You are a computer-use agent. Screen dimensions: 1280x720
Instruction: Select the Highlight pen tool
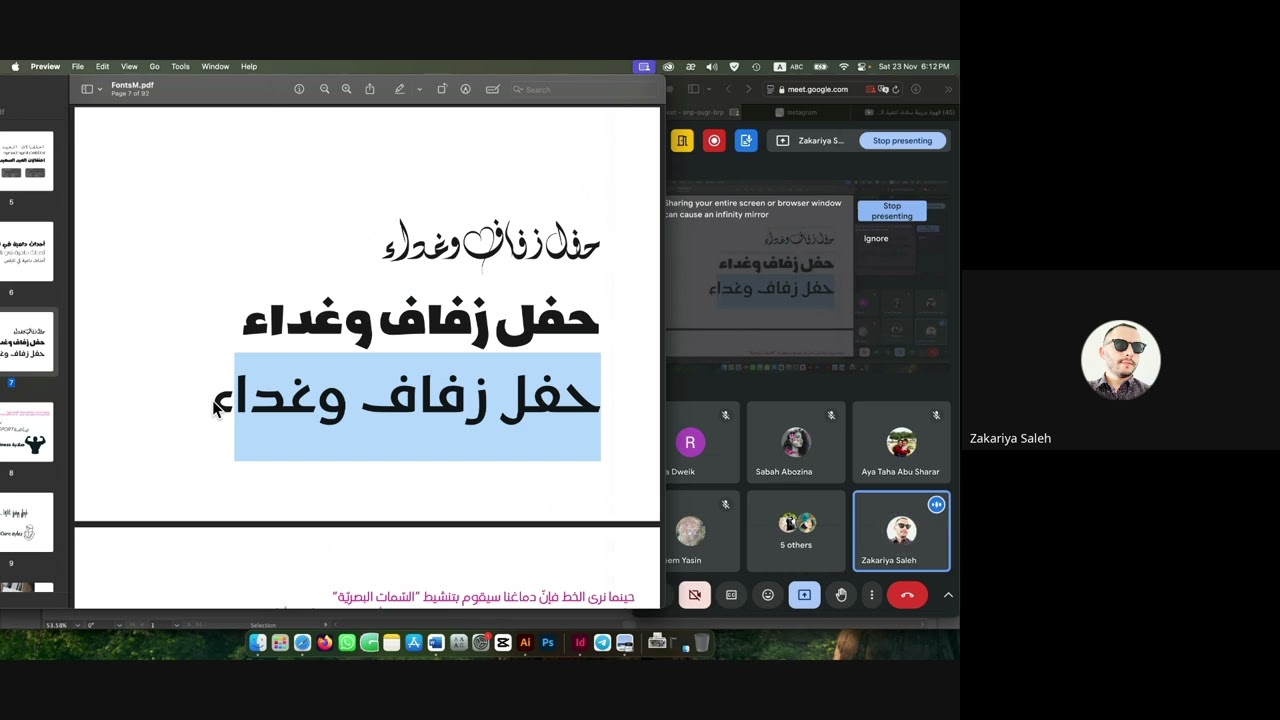tap(399, 89)
